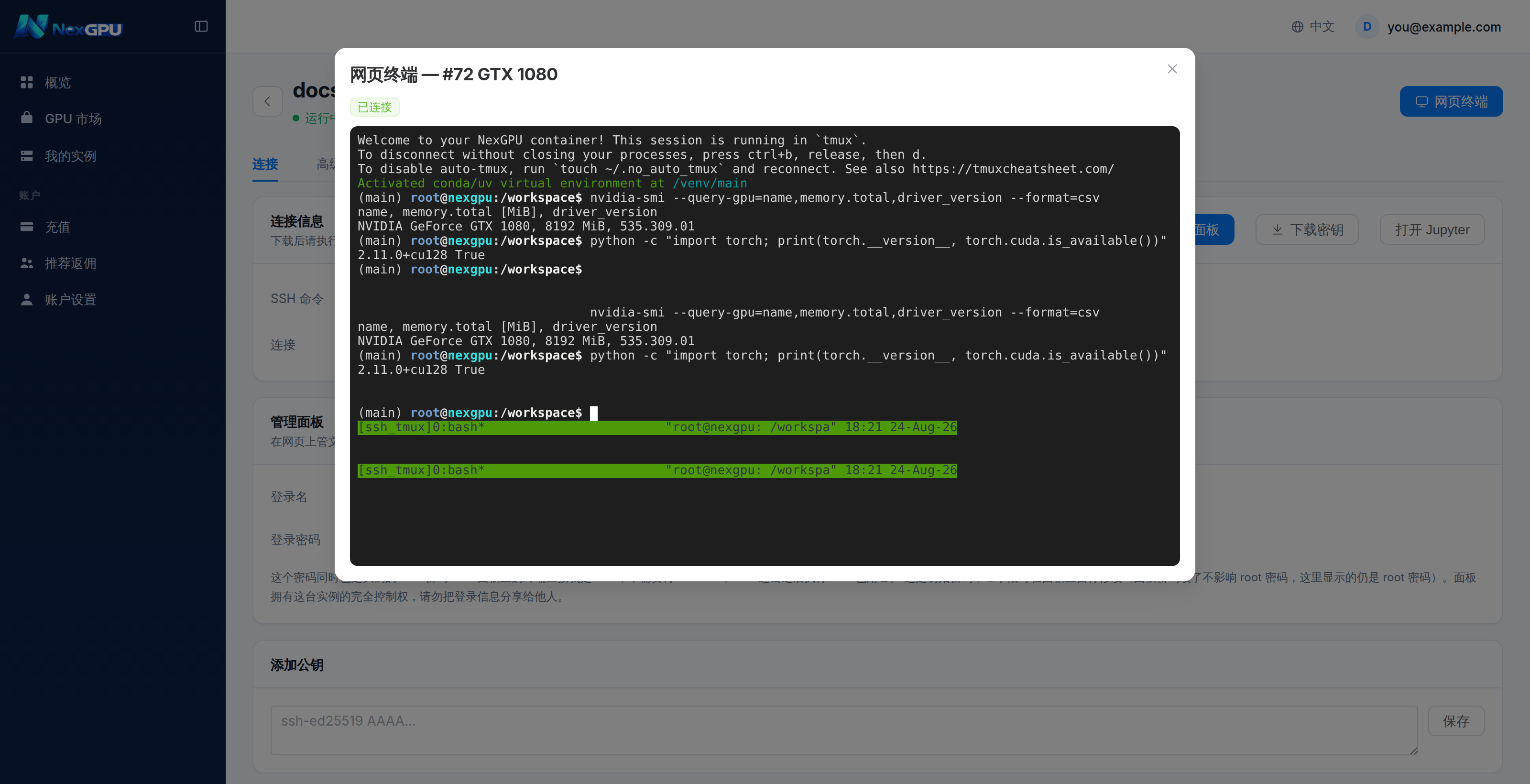Viewport: 1530px width, 784px height.
Task: Open the GPU 市场 lock icon
Action: coord(27,118)
